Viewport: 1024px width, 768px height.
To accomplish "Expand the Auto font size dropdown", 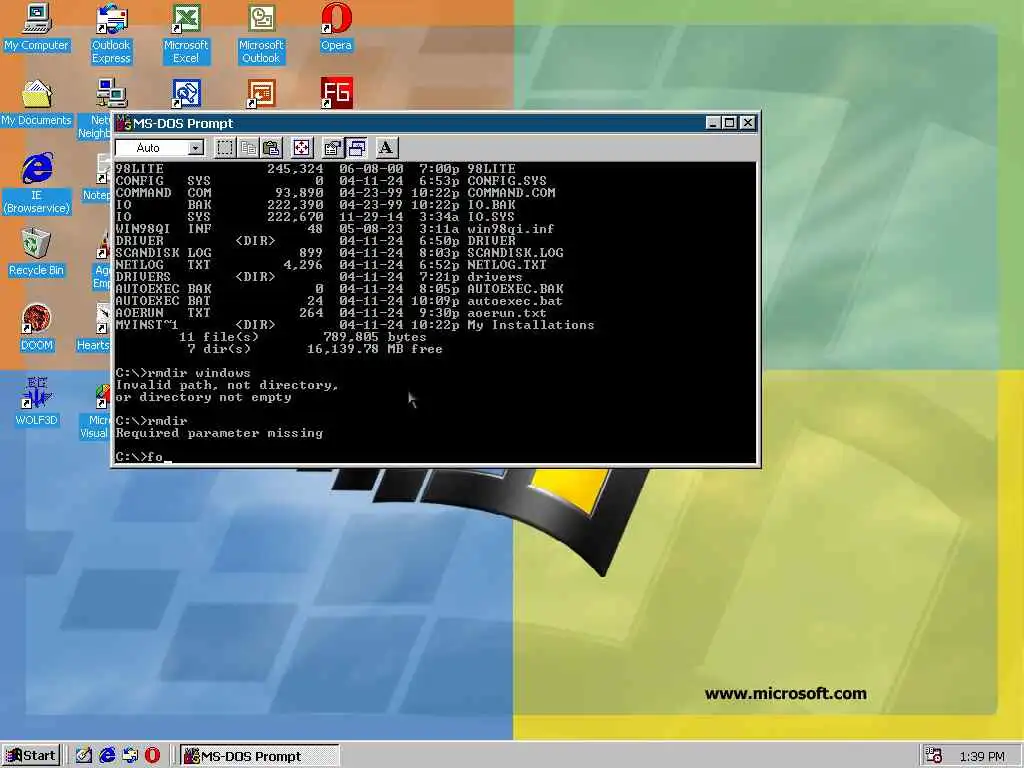I will click(x=195, y=148).
